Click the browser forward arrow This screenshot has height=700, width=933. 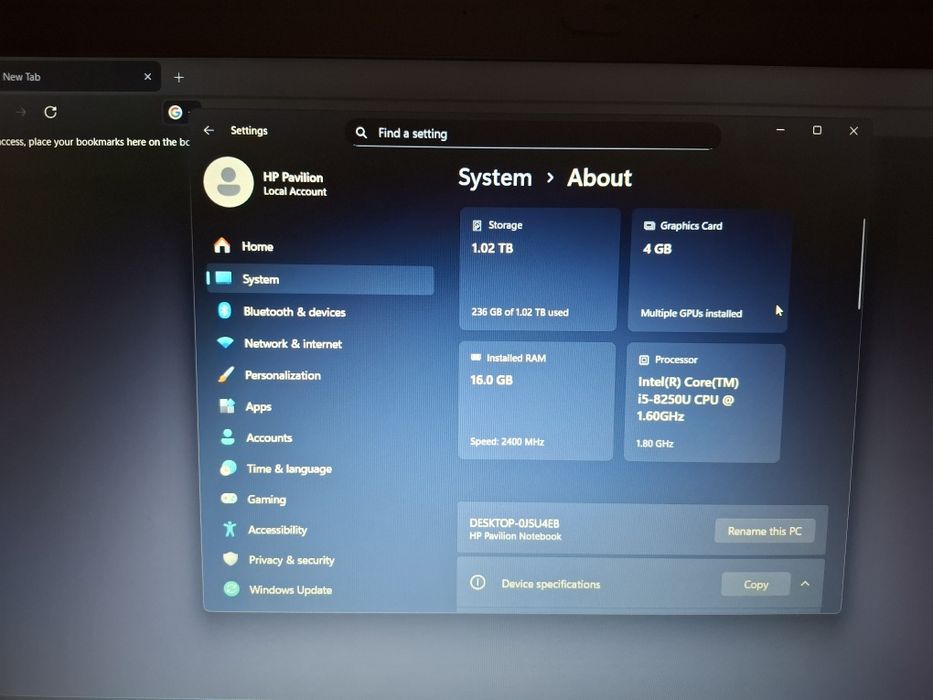pos(21,112)
